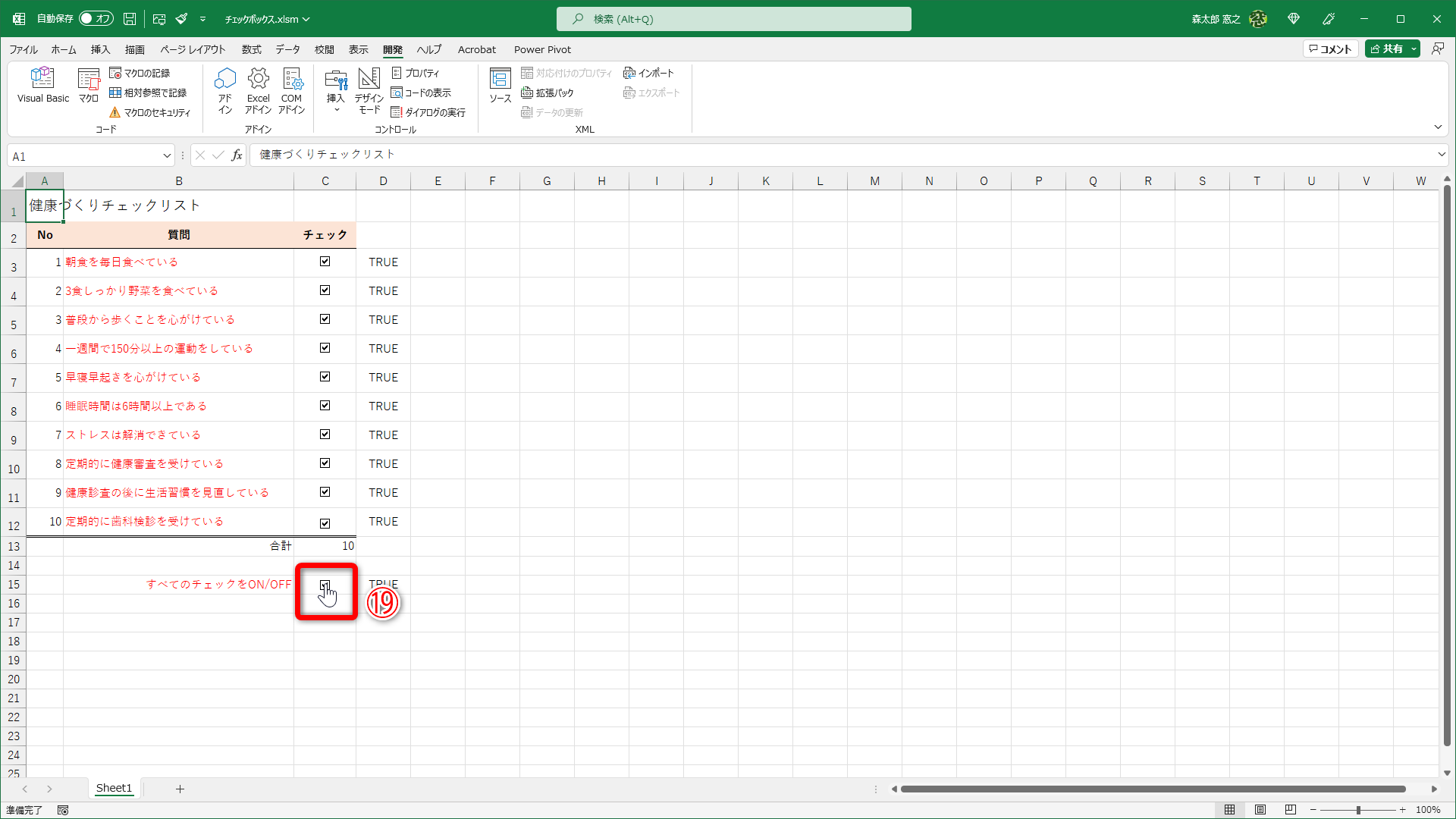Screen dimensions: 1456x819
Task: Toggle the all ON/OFF checkbox in row 15
Action: pyautogui.click(x=325, y=585)
